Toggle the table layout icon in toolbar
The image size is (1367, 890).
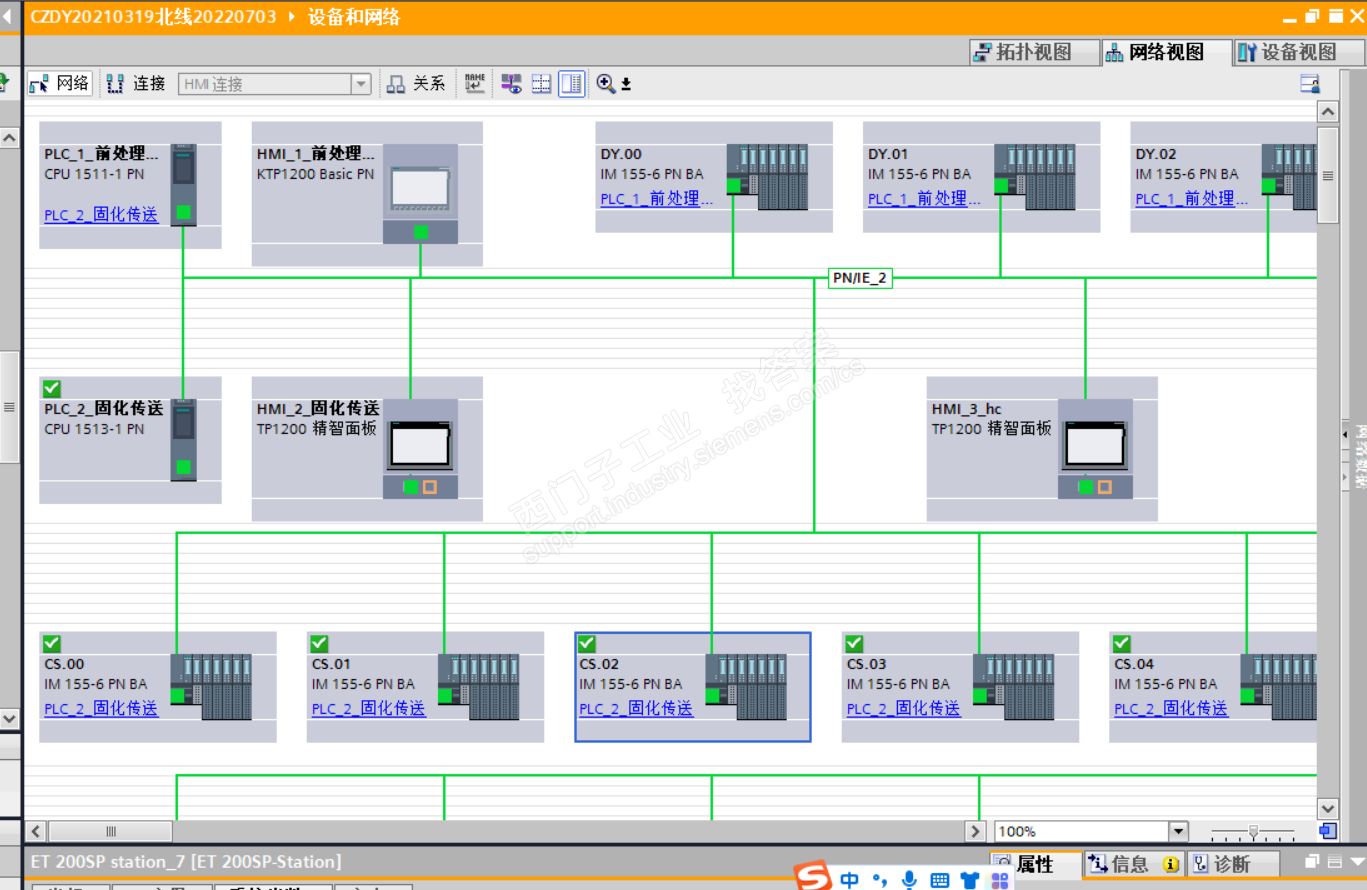tap(571, 84)
